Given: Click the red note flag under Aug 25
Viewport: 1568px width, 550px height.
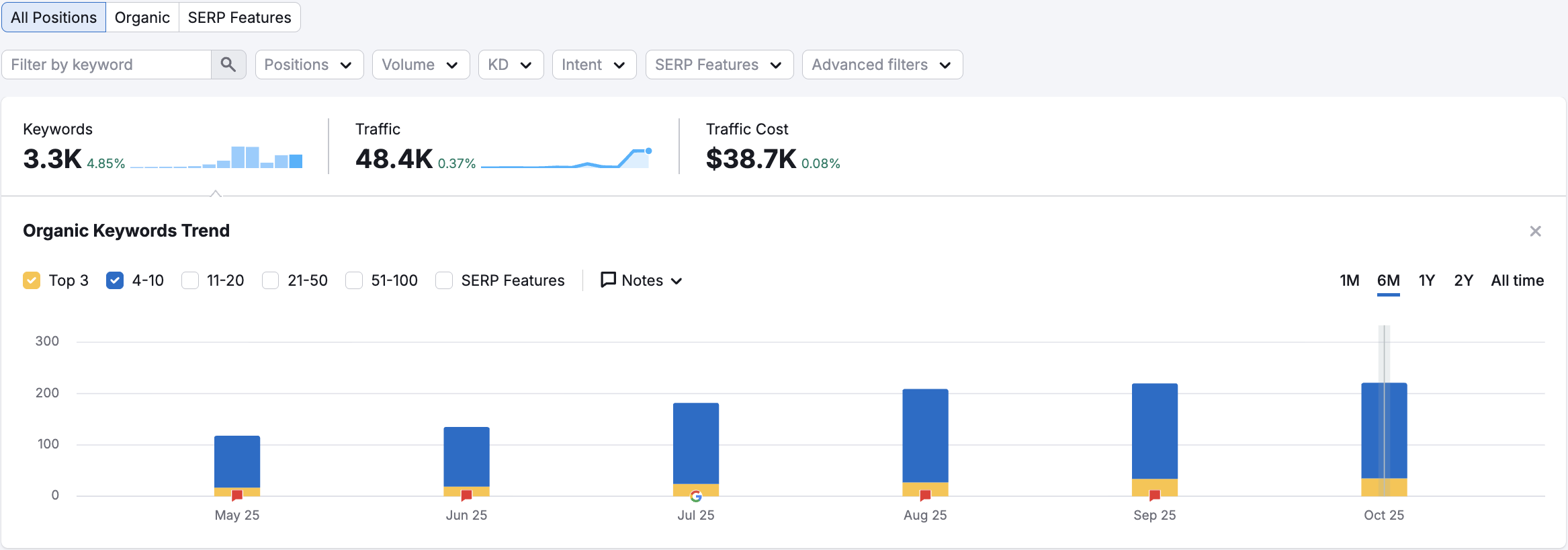Looking at the screenshot, I should point(925,496).
